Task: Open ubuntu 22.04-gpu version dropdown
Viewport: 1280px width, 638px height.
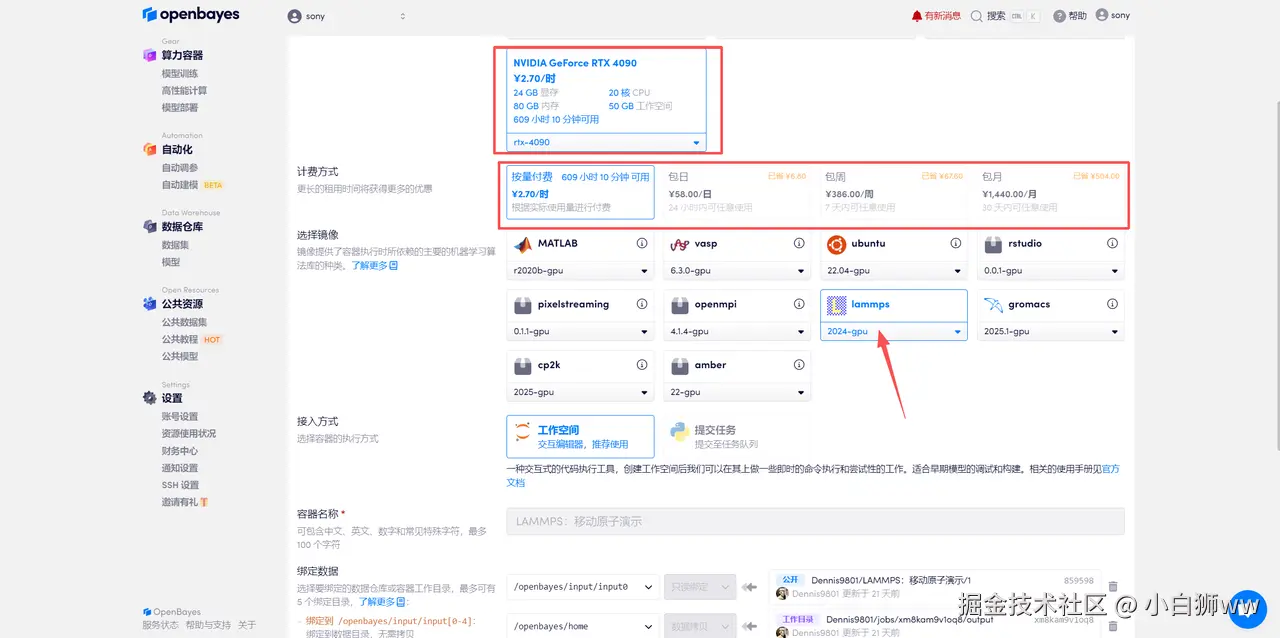Action: coord(893,271)
